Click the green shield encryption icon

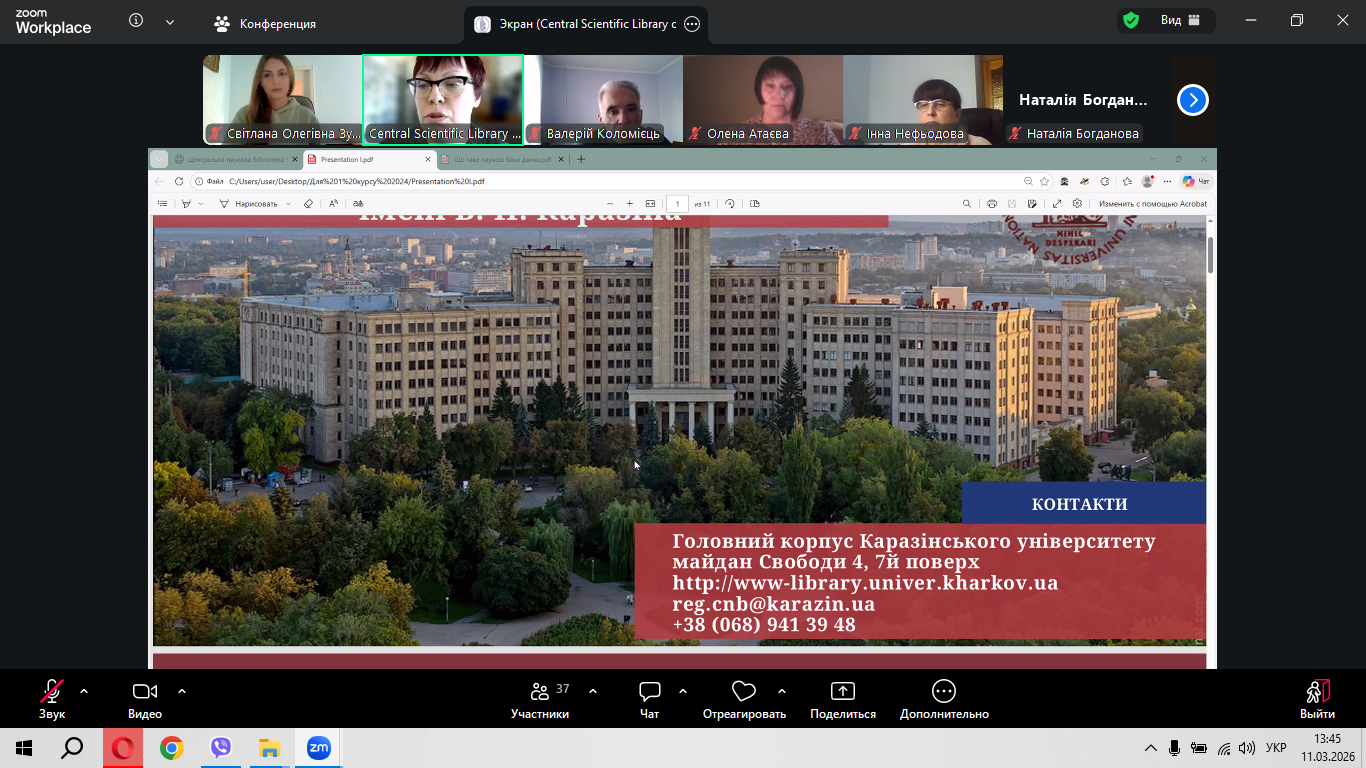pos(1131,21)
